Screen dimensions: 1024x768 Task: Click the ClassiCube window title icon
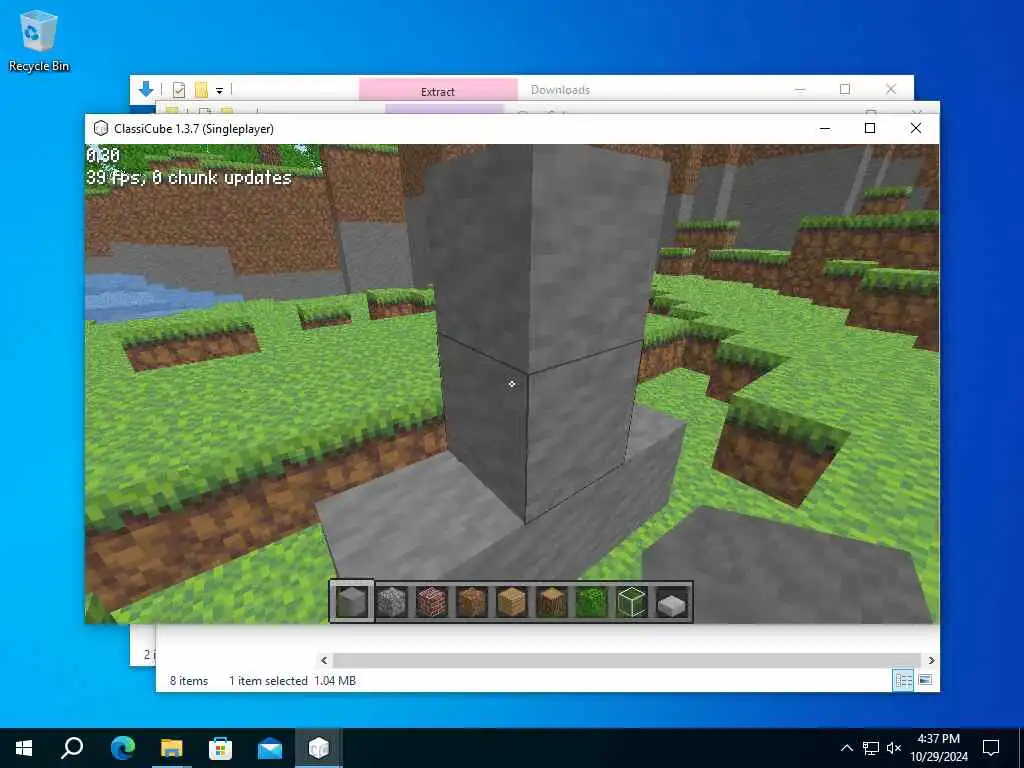[x=101, y=129]
